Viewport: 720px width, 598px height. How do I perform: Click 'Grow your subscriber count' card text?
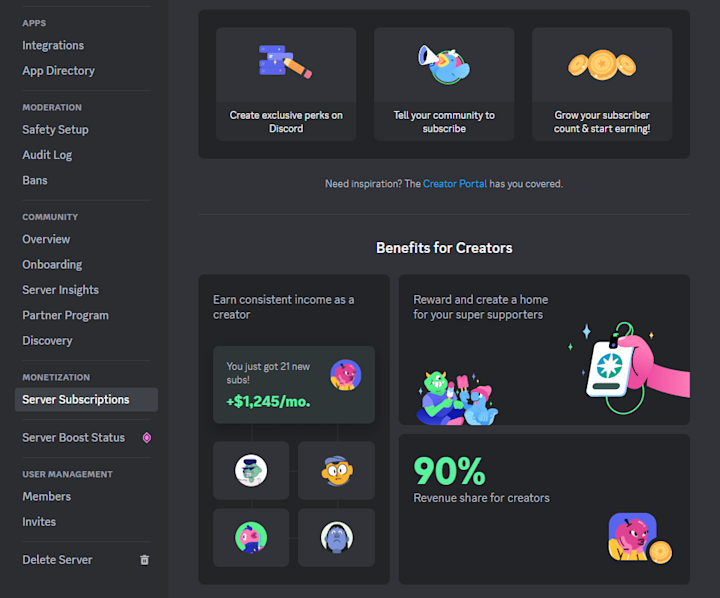point(602,122)
